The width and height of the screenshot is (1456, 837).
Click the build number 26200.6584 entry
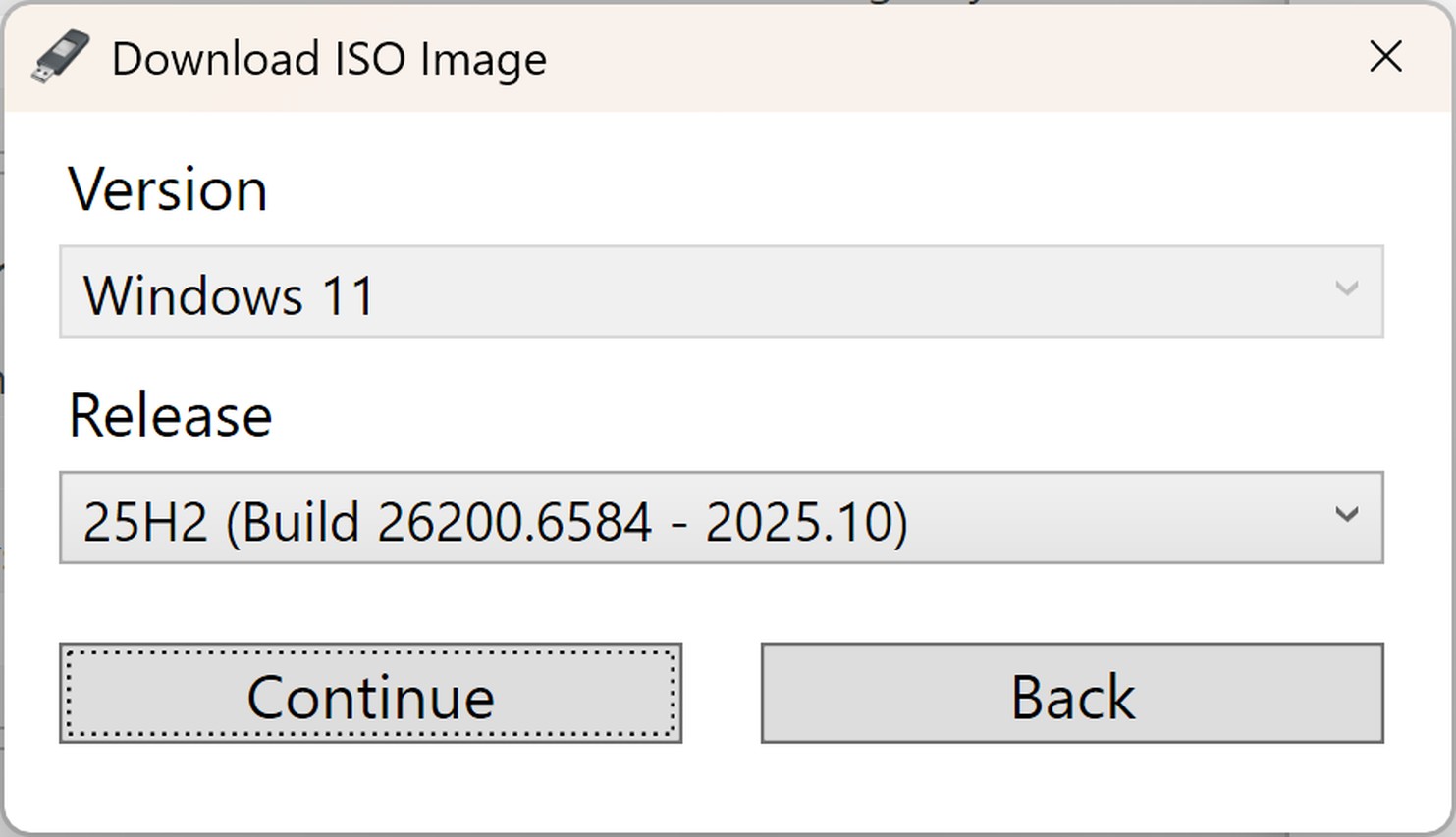point(513,521)
